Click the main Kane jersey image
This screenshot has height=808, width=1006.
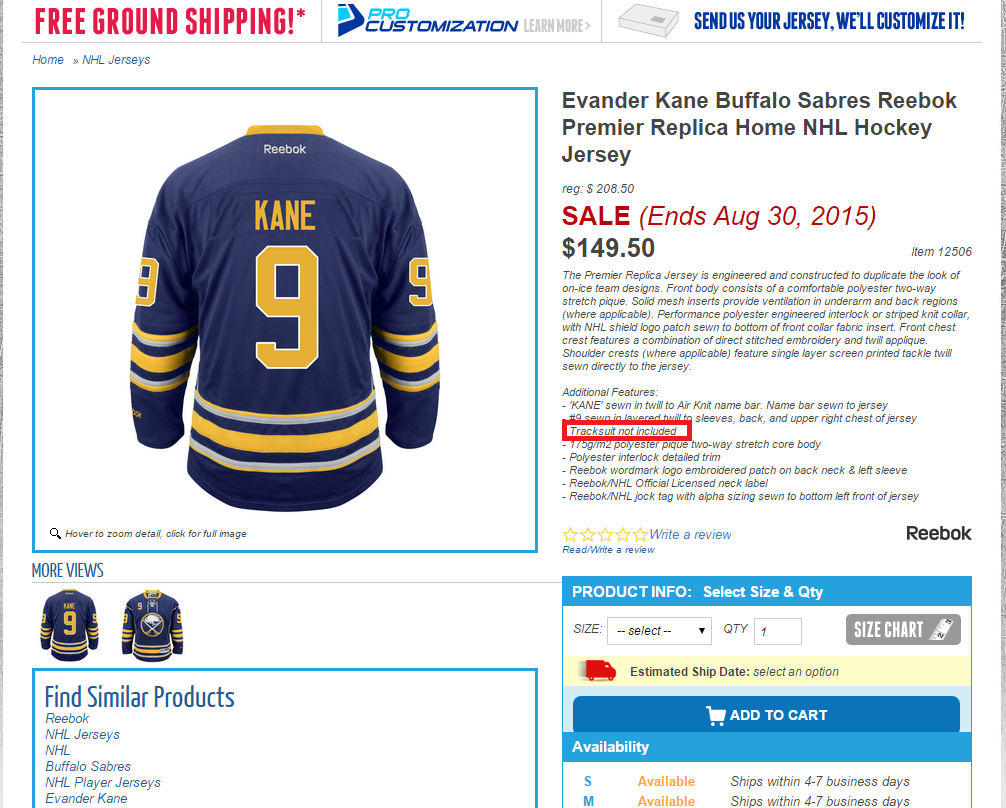click(285, 319)
